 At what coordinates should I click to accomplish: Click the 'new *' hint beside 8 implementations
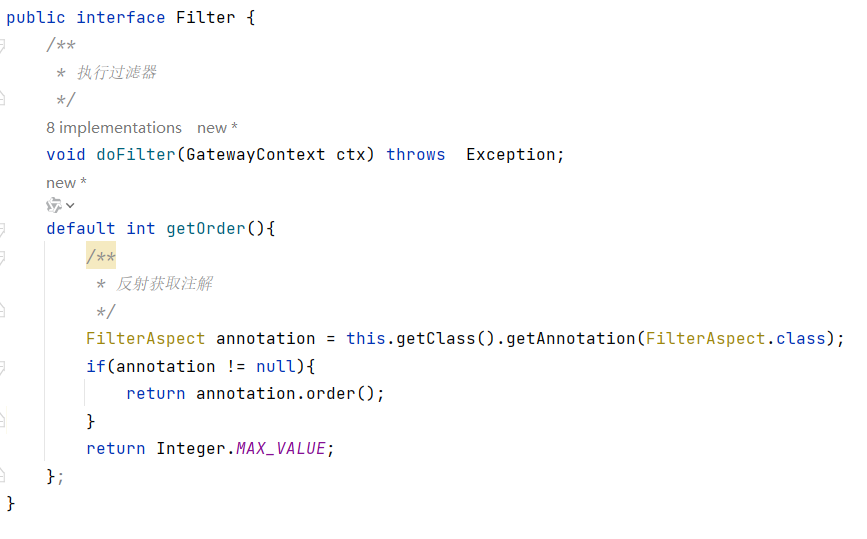click(217, 128)
